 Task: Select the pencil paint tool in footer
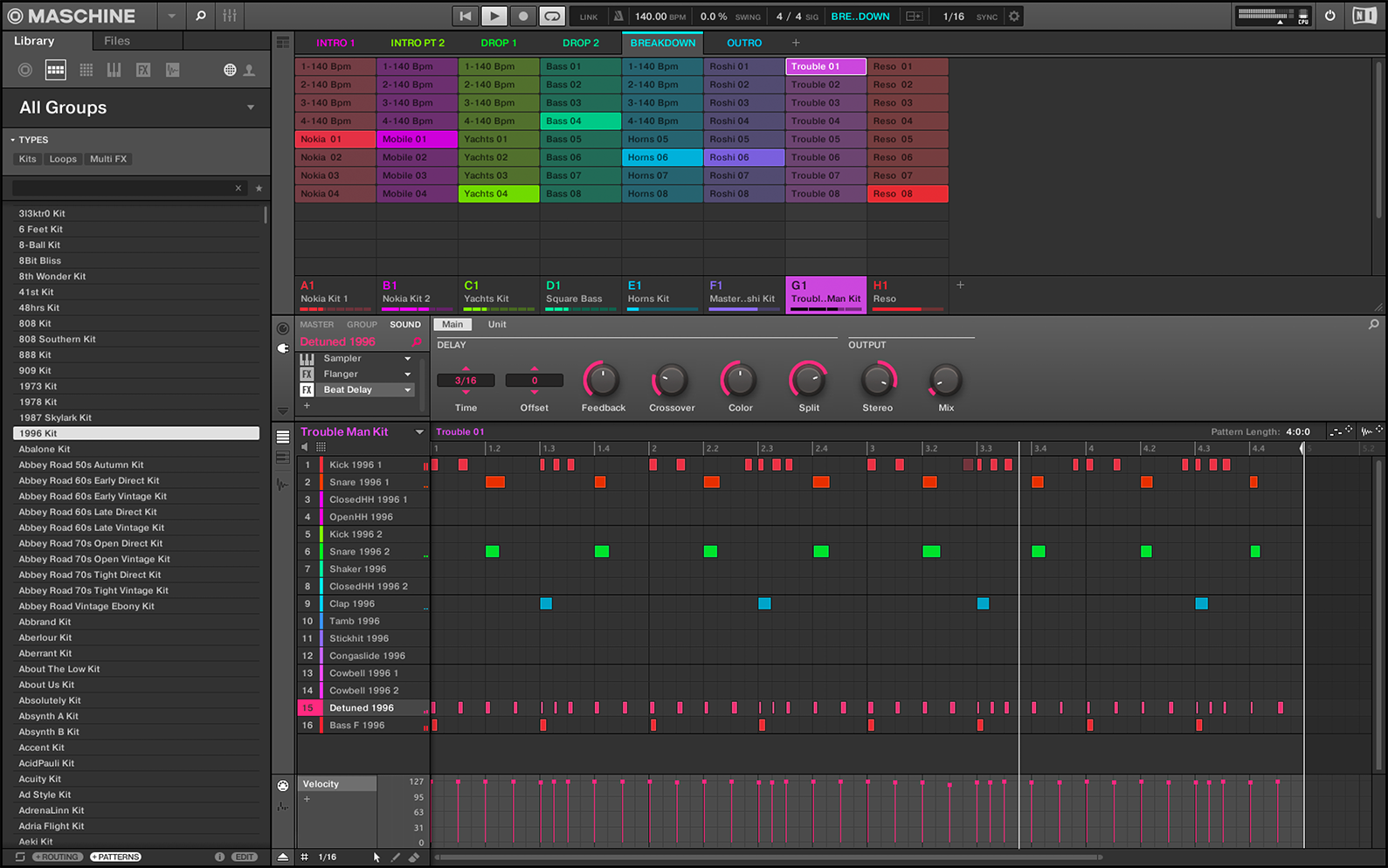point(396,858)
